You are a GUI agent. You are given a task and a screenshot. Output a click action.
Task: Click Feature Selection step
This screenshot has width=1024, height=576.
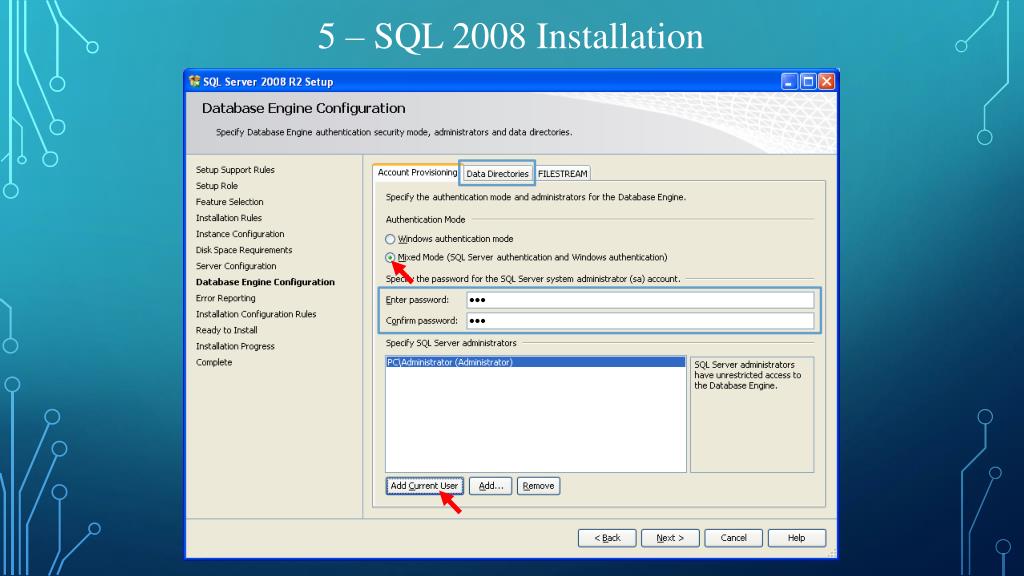pyautogui.click(x=230, y=202)
